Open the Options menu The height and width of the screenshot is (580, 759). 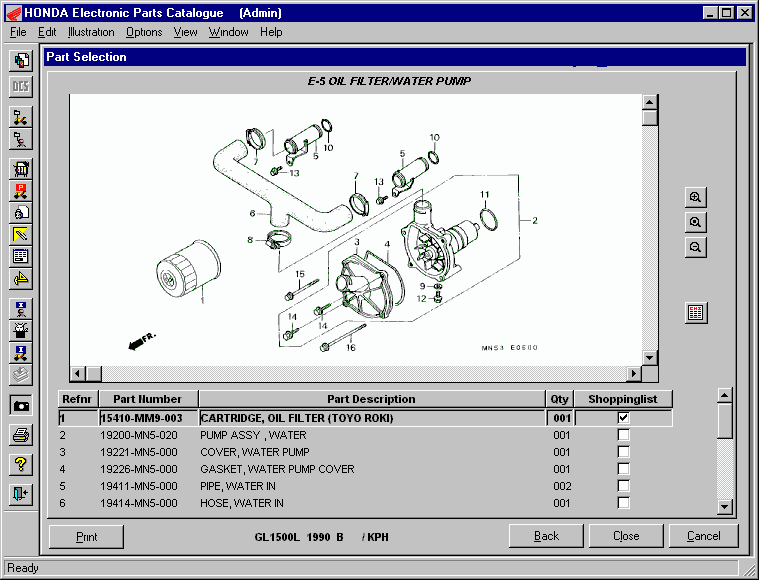[144, 32]
